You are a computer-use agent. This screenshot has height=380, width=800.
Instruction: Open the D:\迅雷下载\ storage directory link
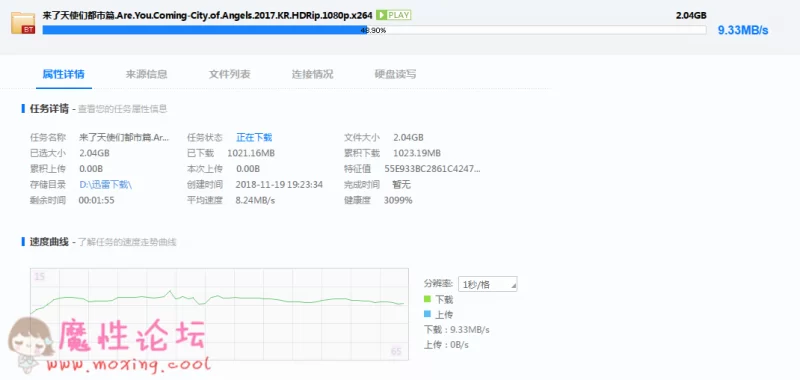(106, 184)
